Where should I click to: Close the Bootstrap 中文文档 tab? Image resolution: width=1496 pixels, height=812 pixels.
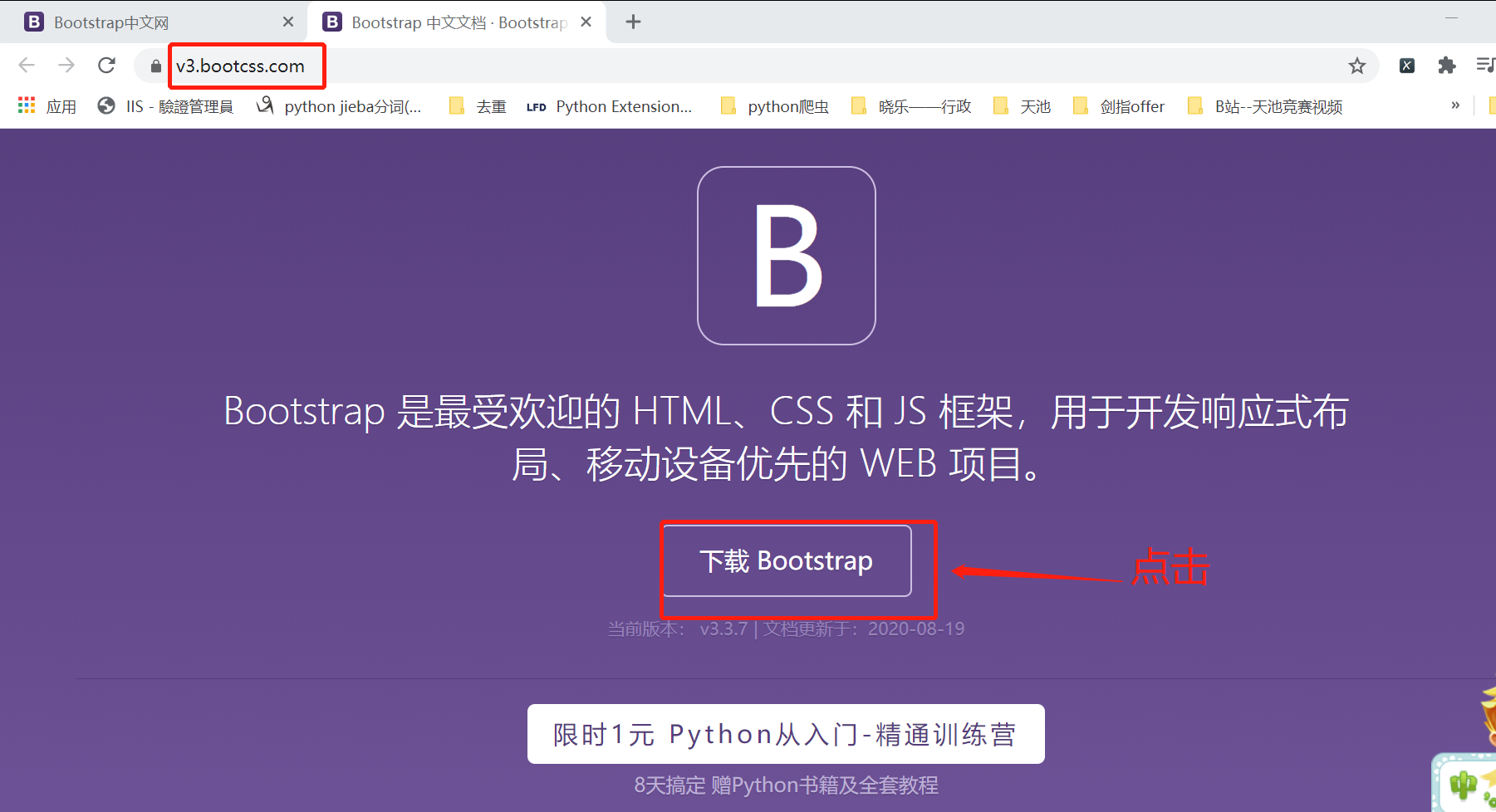[586, 22]
